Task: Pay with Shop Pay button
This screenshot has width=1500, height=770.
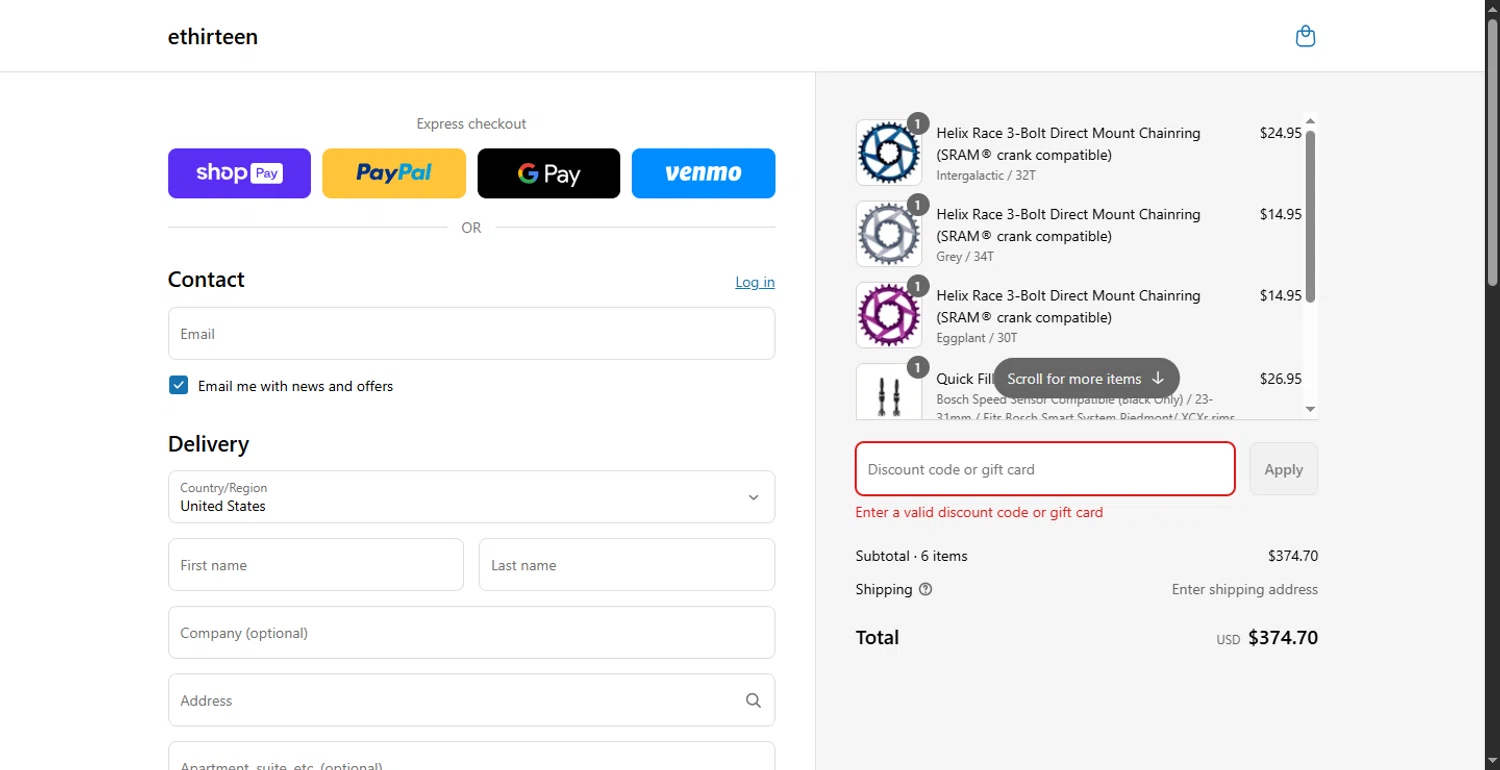Action: pos(239,173)
